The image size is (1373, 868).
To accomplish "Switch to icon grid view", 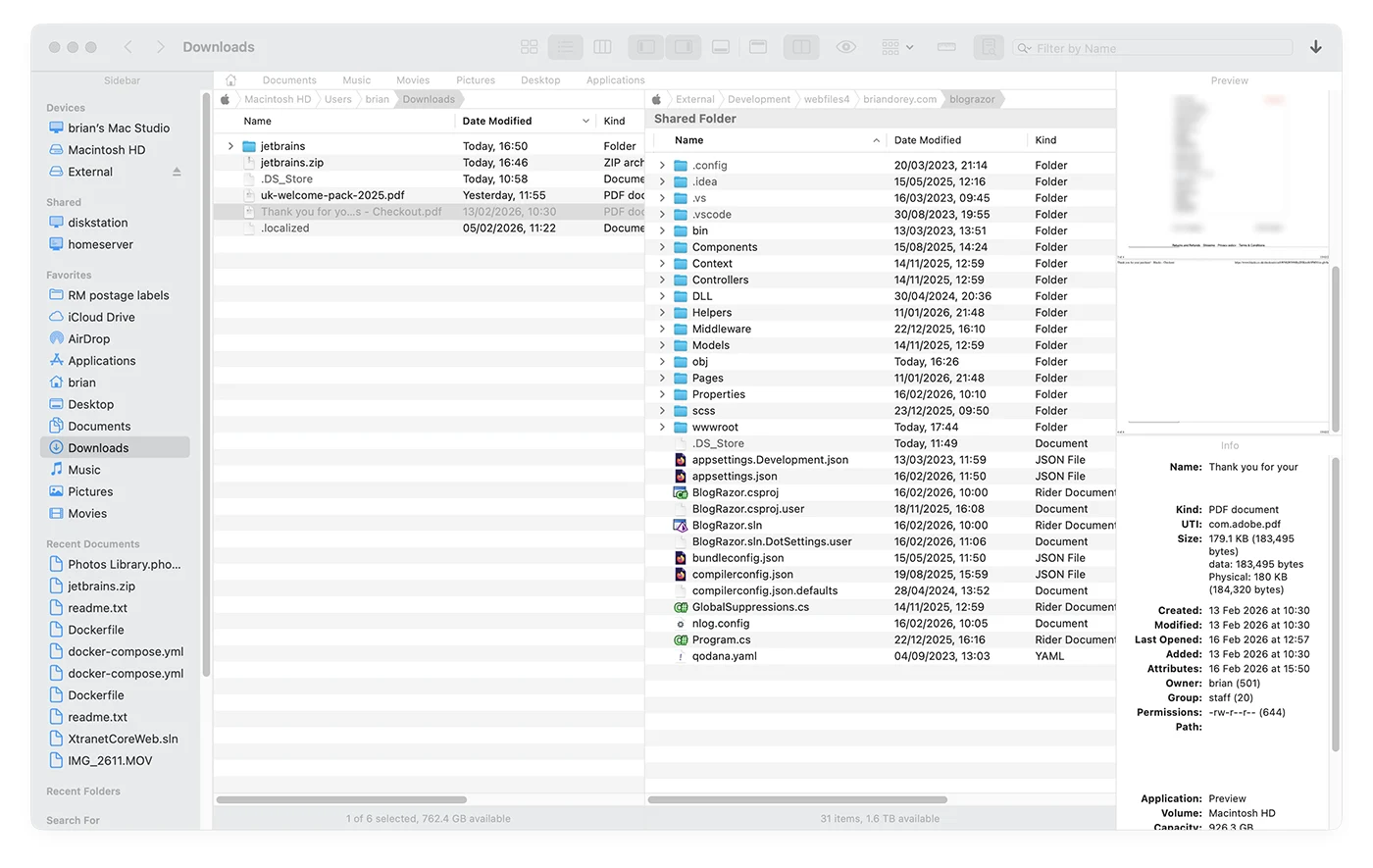I will tap(530, 47).
